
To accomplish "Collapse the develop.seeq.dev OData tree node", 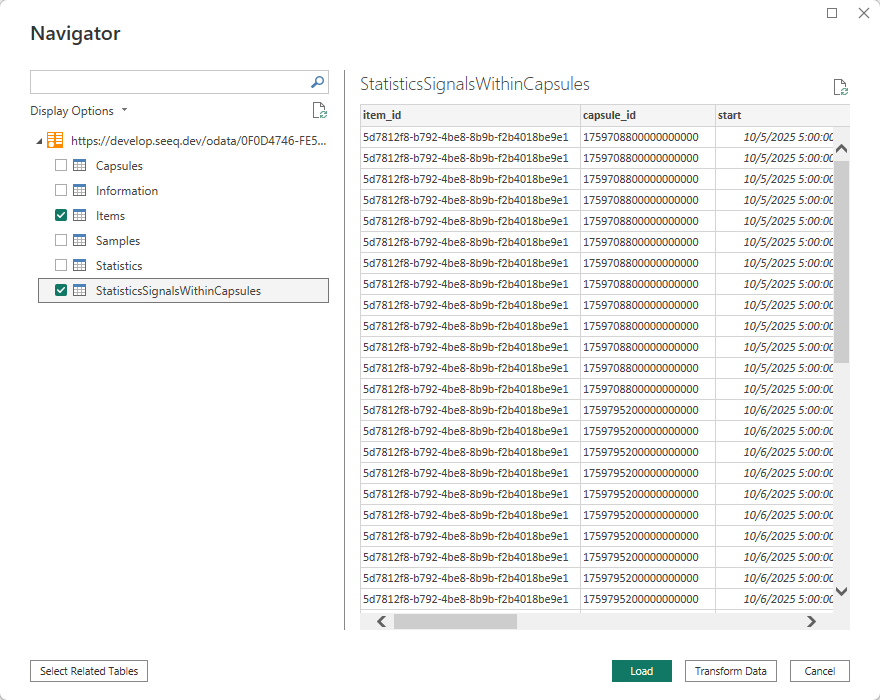I will point(39,141).
